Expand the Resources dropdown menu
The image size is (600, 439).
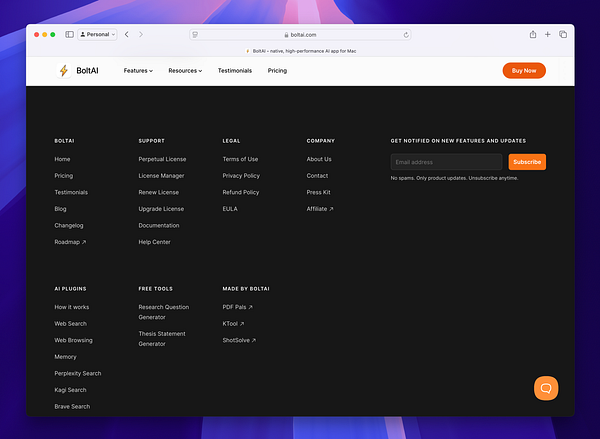coord(185,71)
